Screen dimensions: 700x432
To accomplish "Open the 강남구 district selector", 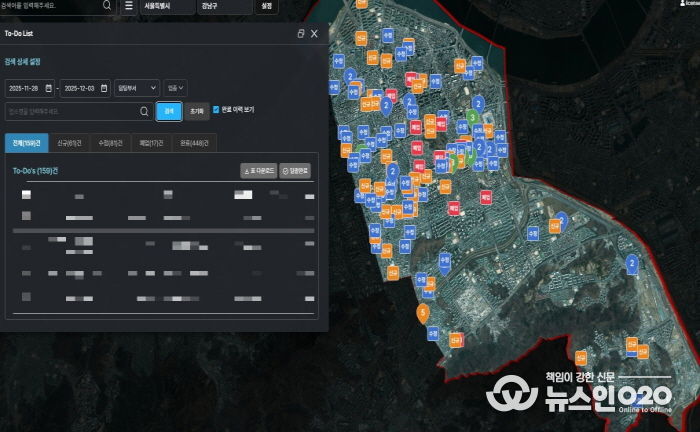I will pos(222,6).
